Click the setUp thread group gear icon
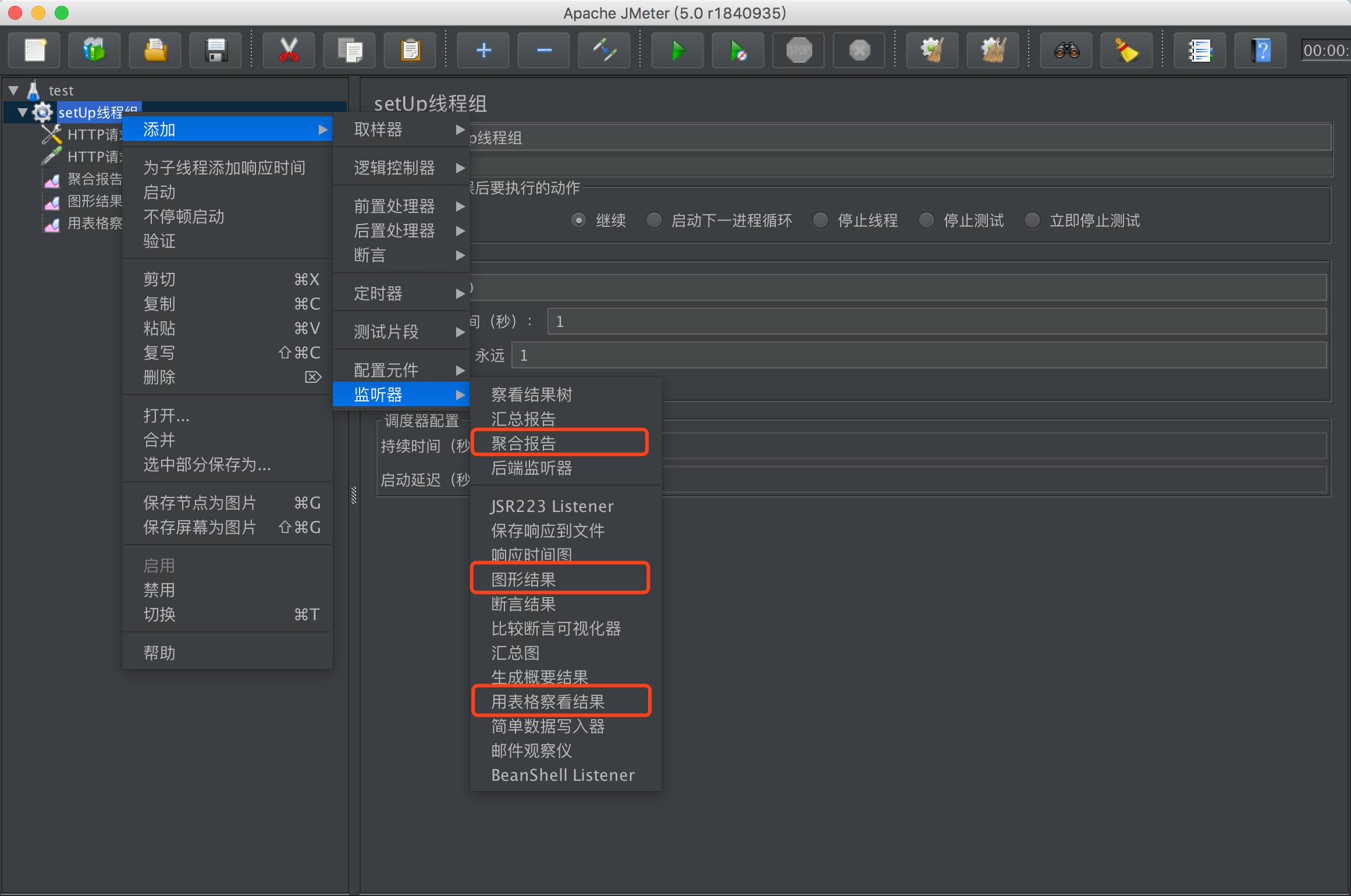 pyautogui.click(x=42, y=112)
